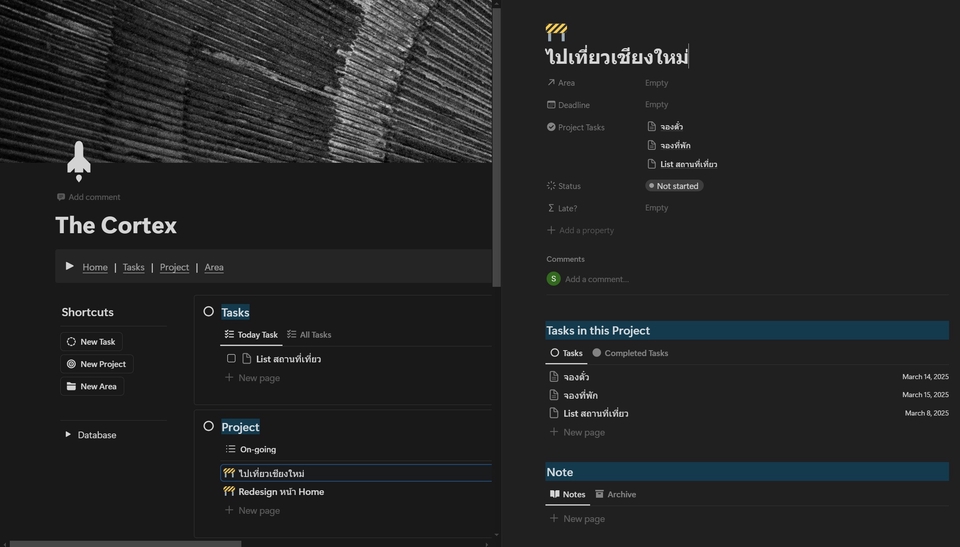Click the spinner icon next to Status property
This screenshot has width=960, height=547.
coord(551,186)
